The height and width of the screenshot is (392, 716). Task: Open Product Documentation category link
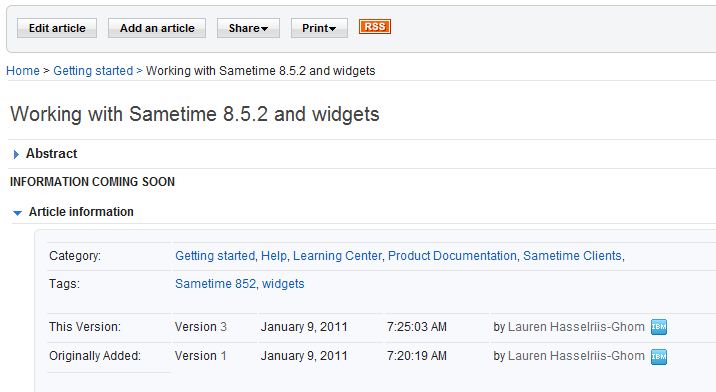click(x=452, y=256)
